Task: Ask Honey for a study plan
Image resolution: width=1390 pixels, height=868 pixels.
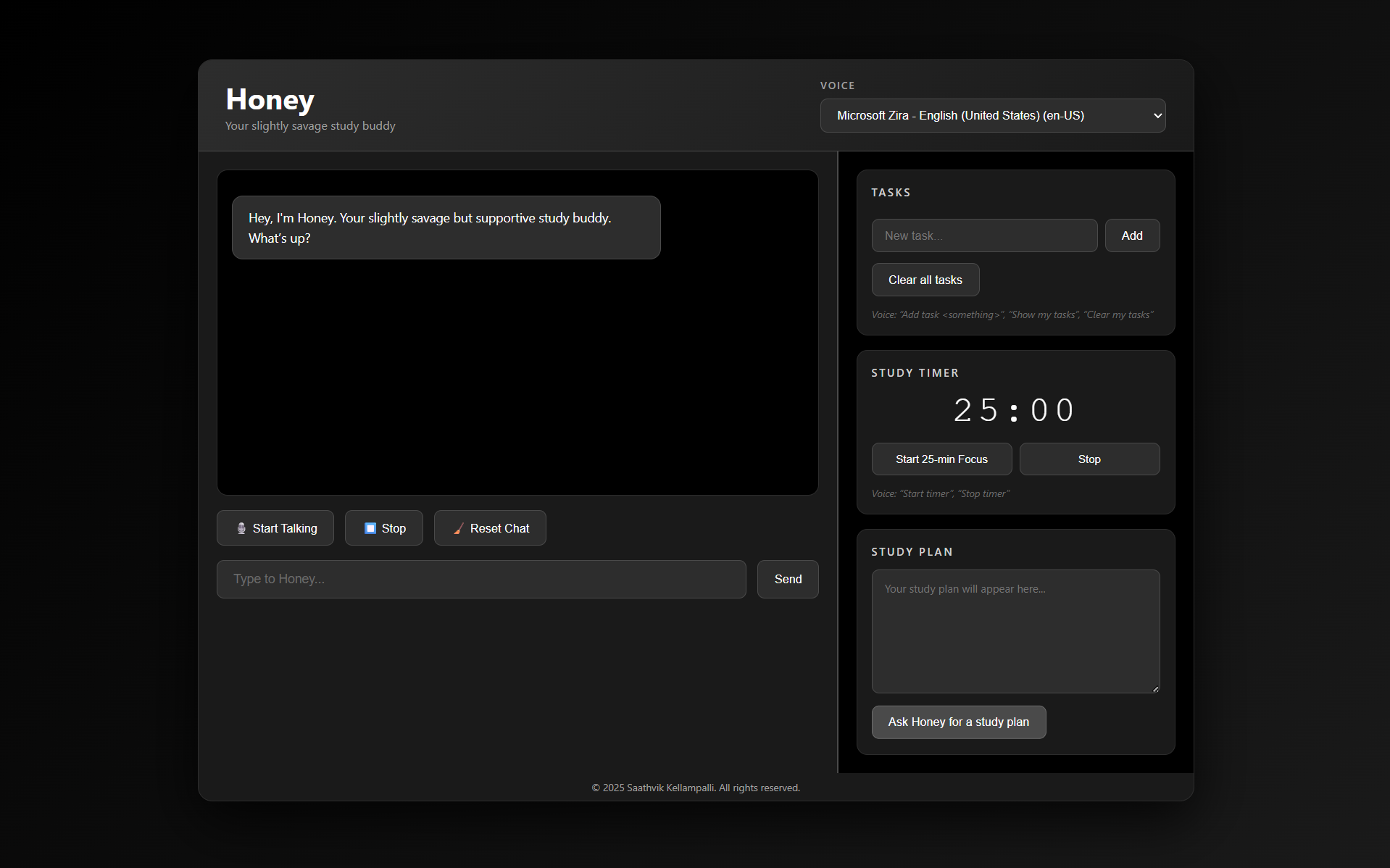Action: click(958, 722)
